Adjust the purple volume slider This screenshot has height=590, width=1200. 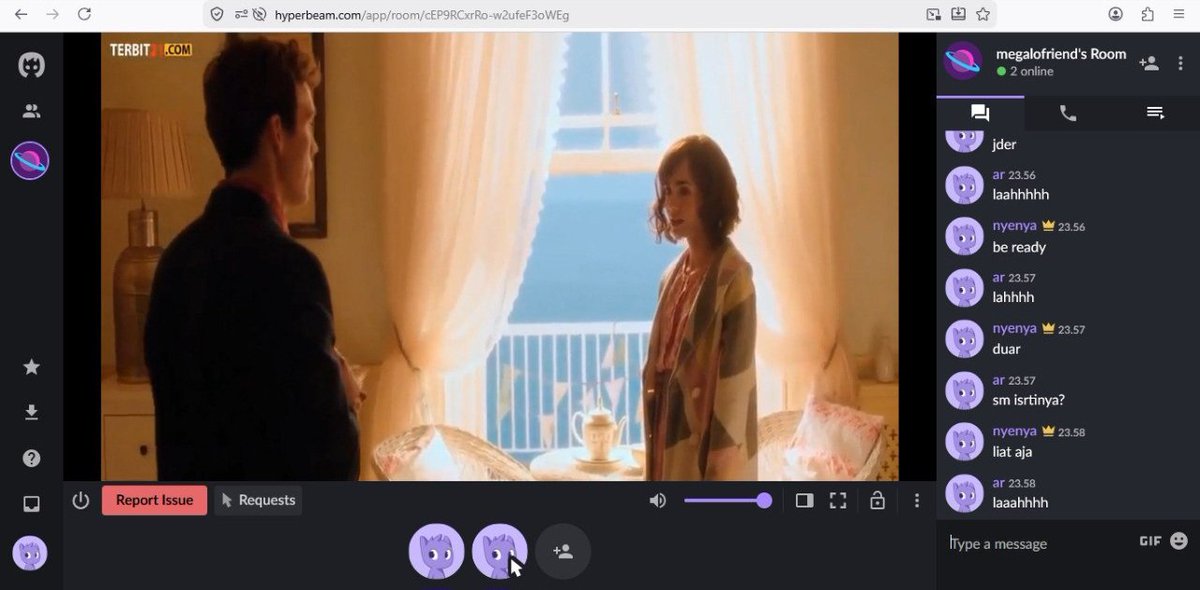click(728, 500)
